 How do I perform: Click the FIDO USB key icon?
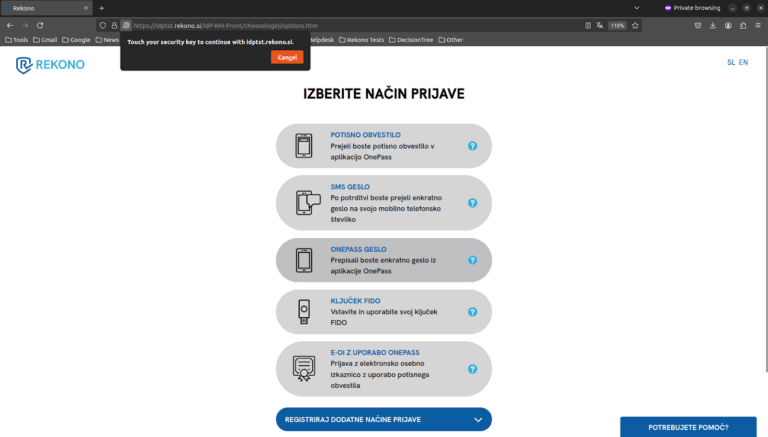tap(304, 312)
